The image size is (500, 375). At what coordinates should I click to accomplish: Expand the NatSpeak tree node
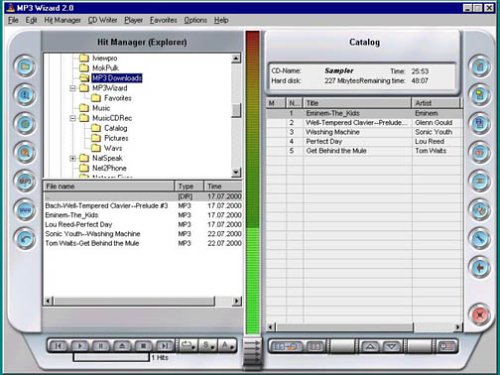[x=73, y=158]
